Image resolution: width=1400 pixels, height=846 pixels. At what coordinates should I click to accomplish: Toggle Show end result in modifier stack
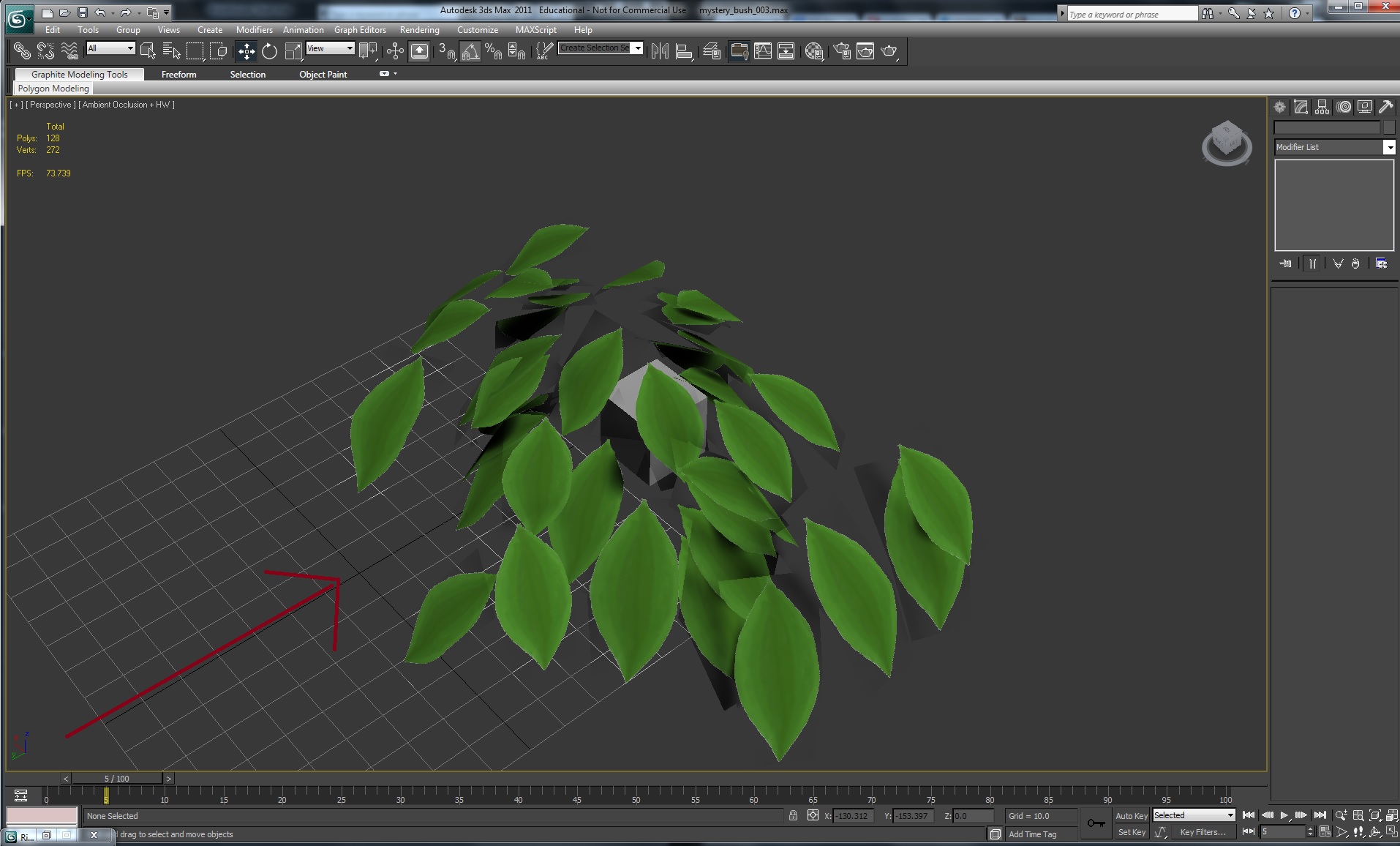(x=1313, y=263)
